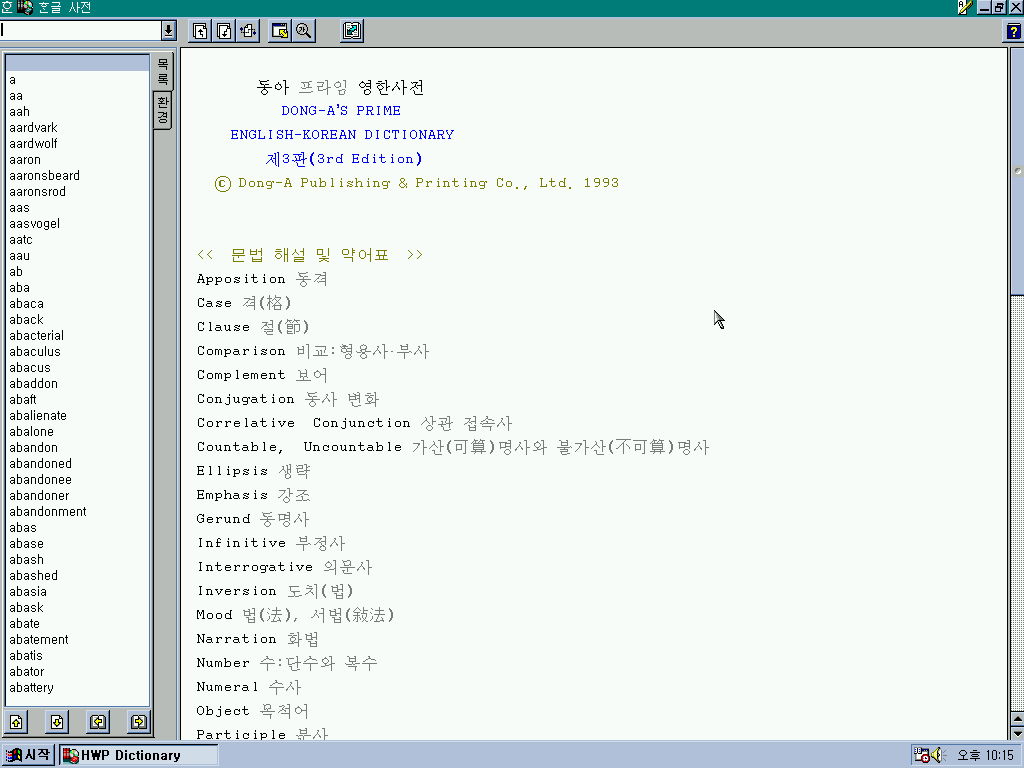
Task: Click the speaker volume tray icon
Action: 938,755
